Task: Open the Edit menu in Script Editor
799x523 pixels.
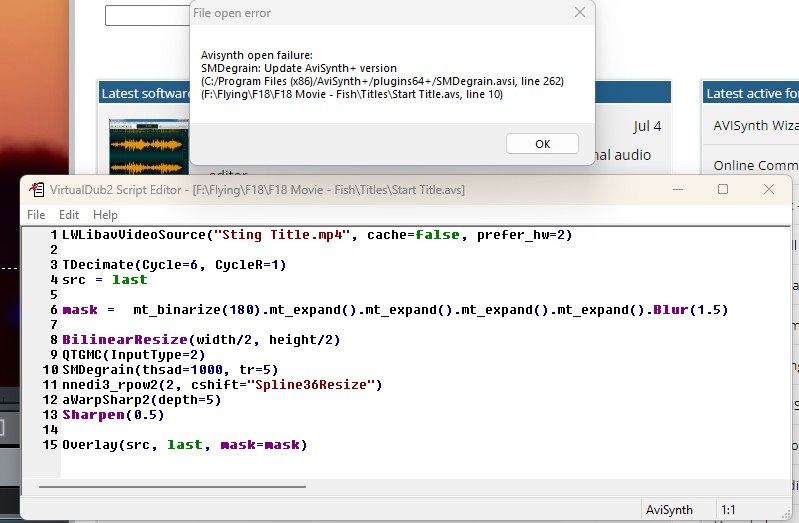Action: pyautogui.click(x=69, y=215)
